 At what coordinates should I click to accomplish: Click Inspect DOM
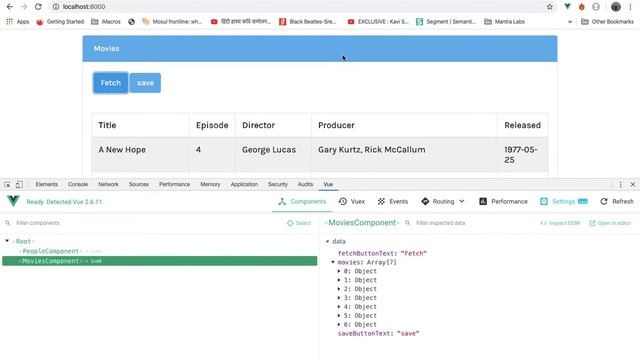[x=560, y=223]
